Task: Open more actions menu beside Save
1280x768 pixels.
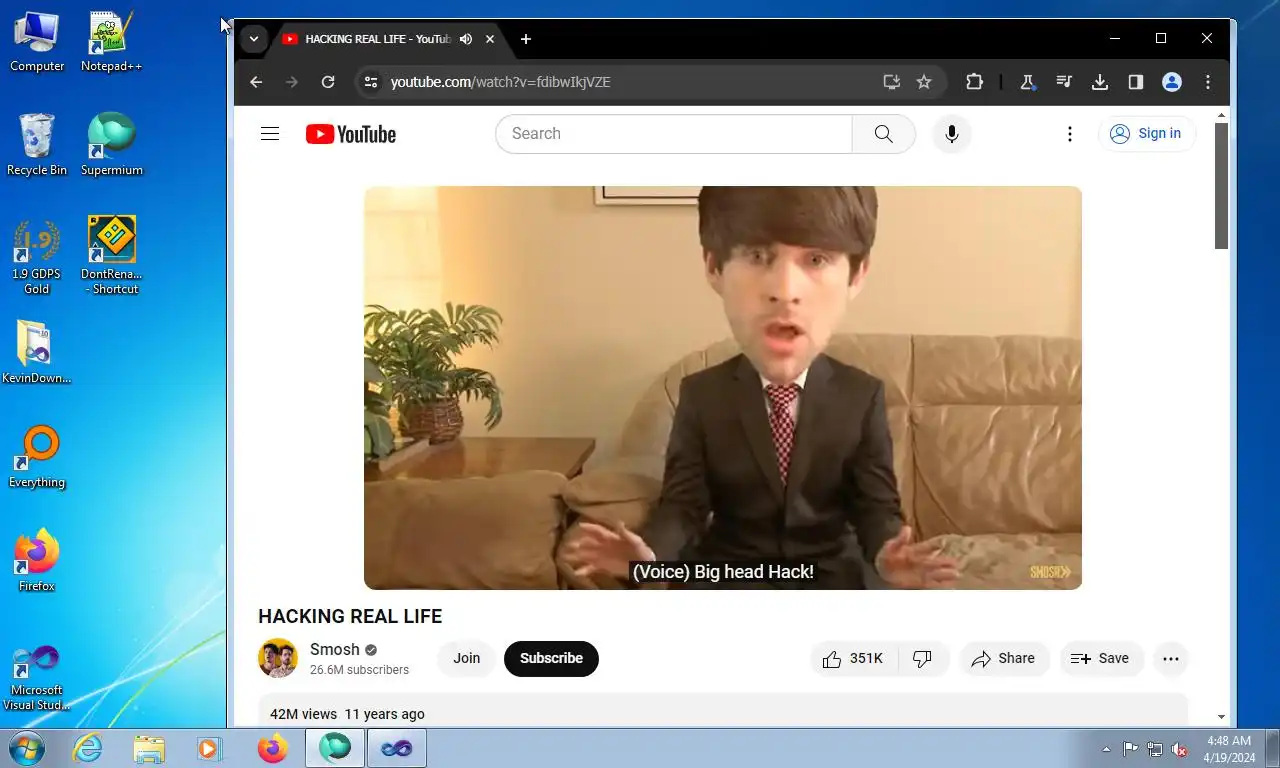Action: pos(1171,659)
